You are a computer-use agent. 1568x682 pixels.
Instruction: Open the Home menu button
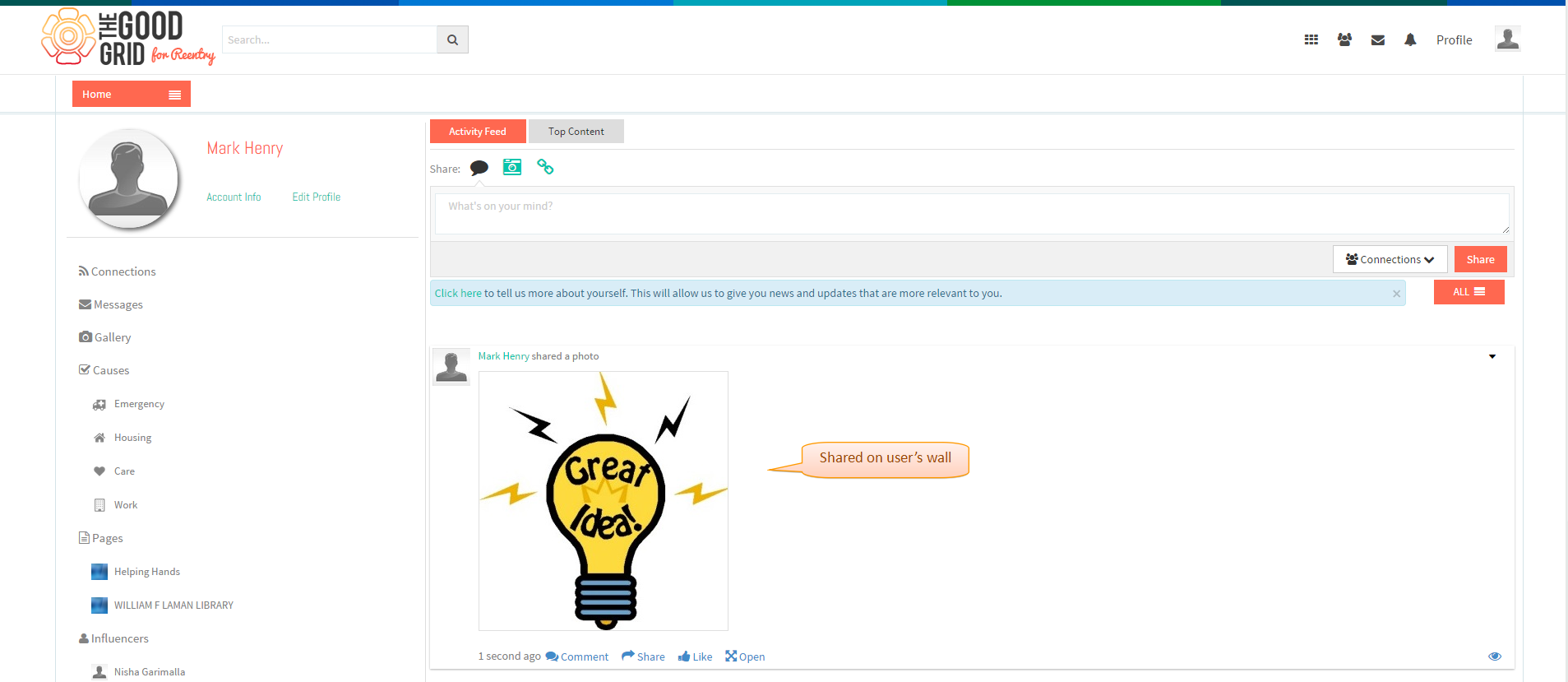132,94
